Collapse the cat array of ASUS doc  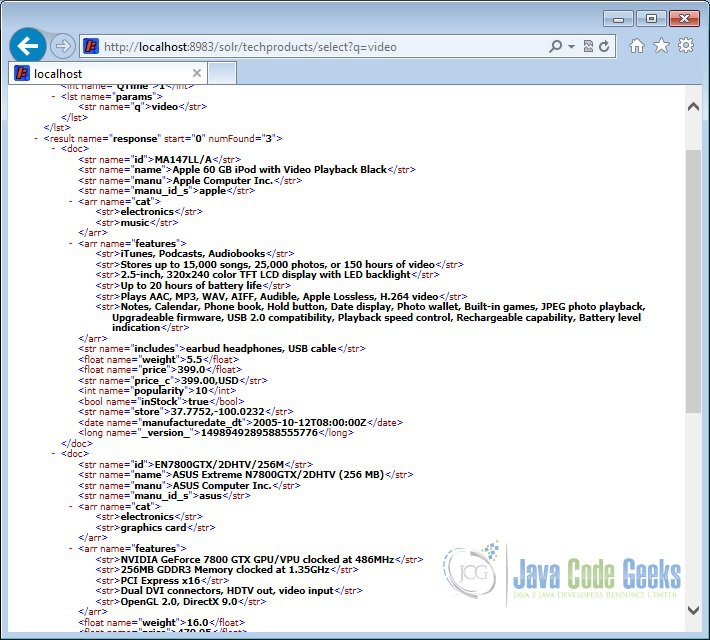pyautogui.click(x=71, y=506)
